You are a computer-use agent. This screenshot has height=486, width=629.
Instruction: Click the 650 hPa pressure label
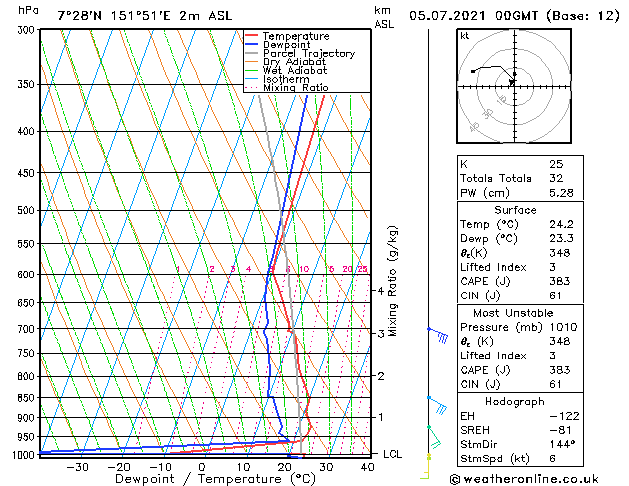pyautogui.click(x=28, y=303)
